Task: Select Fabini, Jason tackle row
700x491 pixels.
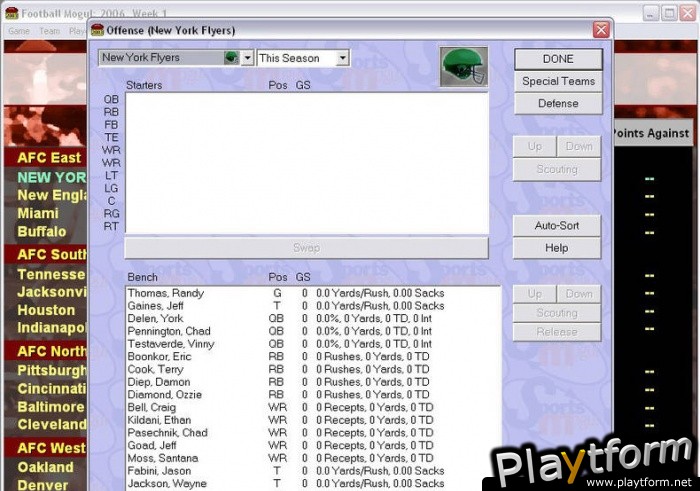Action: (312, 471)
